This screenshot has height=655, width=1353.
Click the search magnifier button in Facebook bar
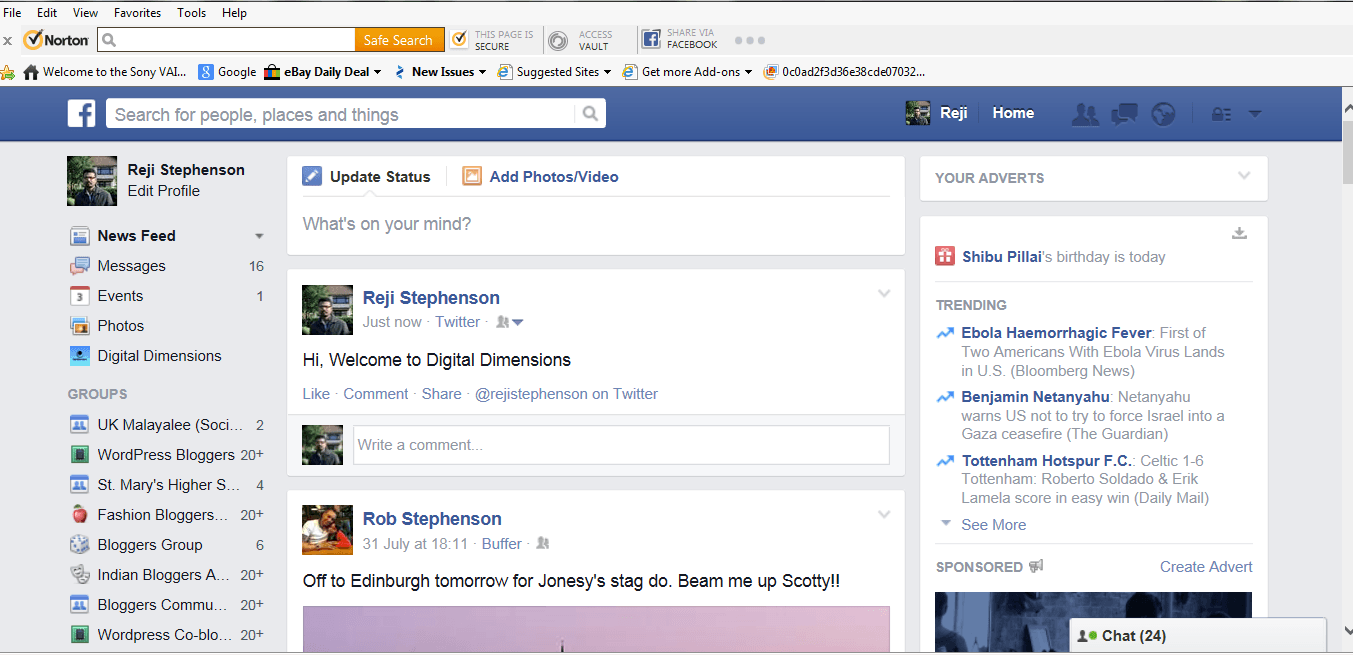coord(590,114)
